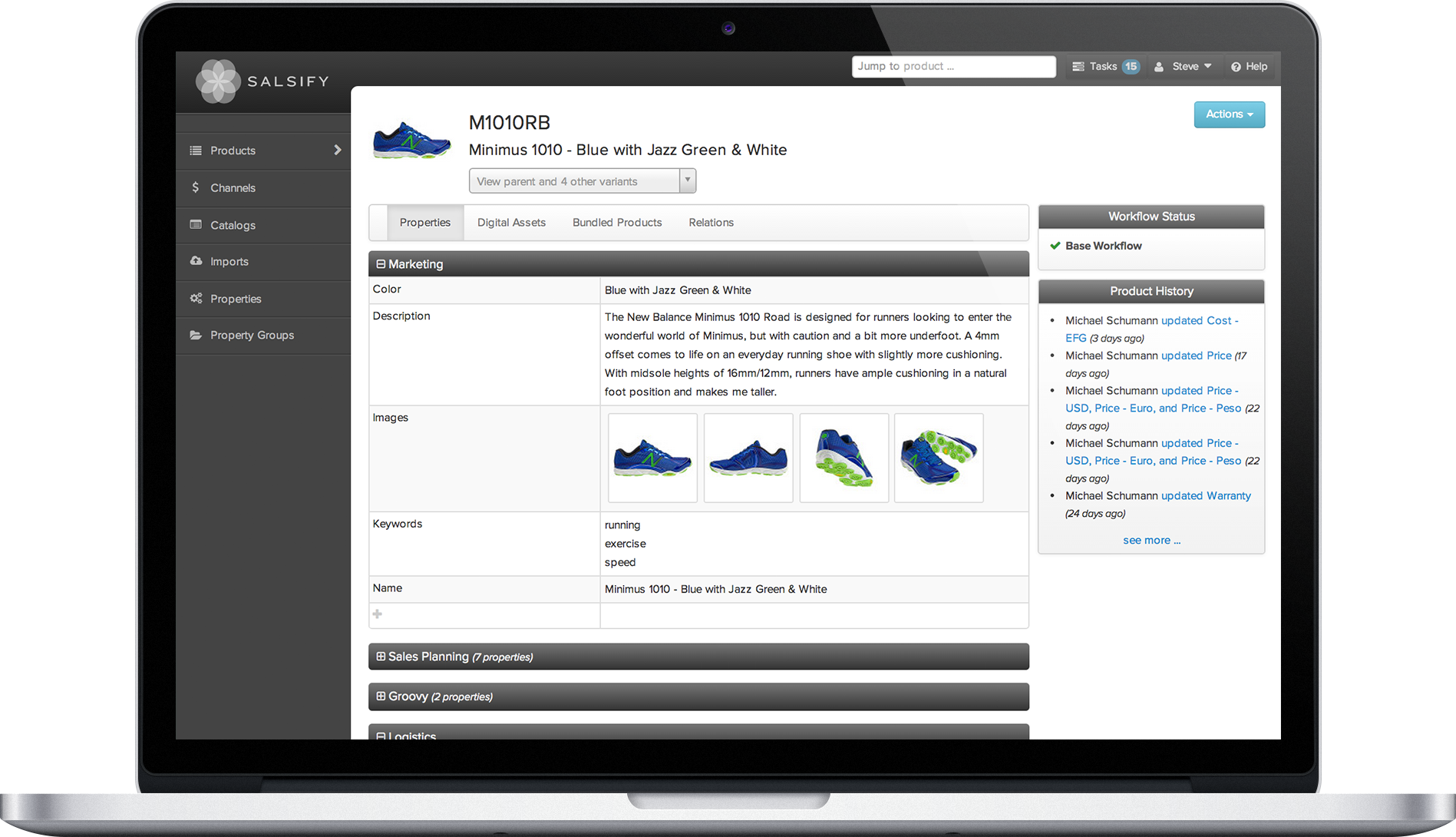This screenshot has height=837, width=1456.
Task: Click the 'Base Workflow' status text
Action: (x=1103, y=246)
